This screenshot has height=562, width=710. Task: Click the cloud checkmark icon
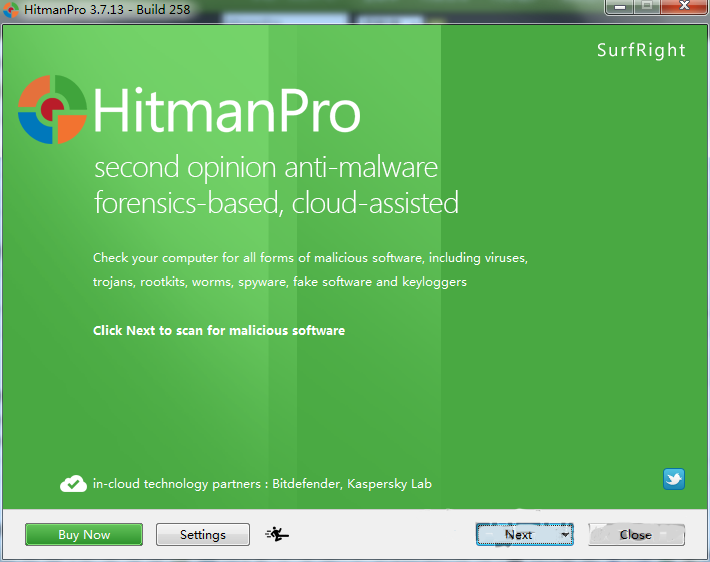73,484
